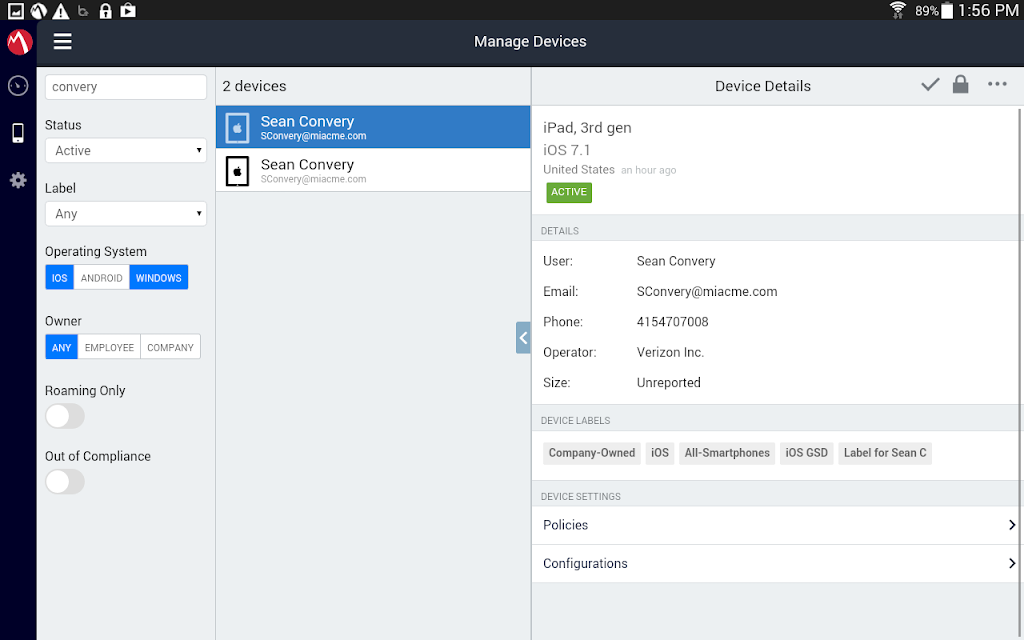Viewport: 1024px width, 640px height.
Task: Select the EMPLOYEE owner filter button
Action: pyautogui.click(x=109, y=347)
